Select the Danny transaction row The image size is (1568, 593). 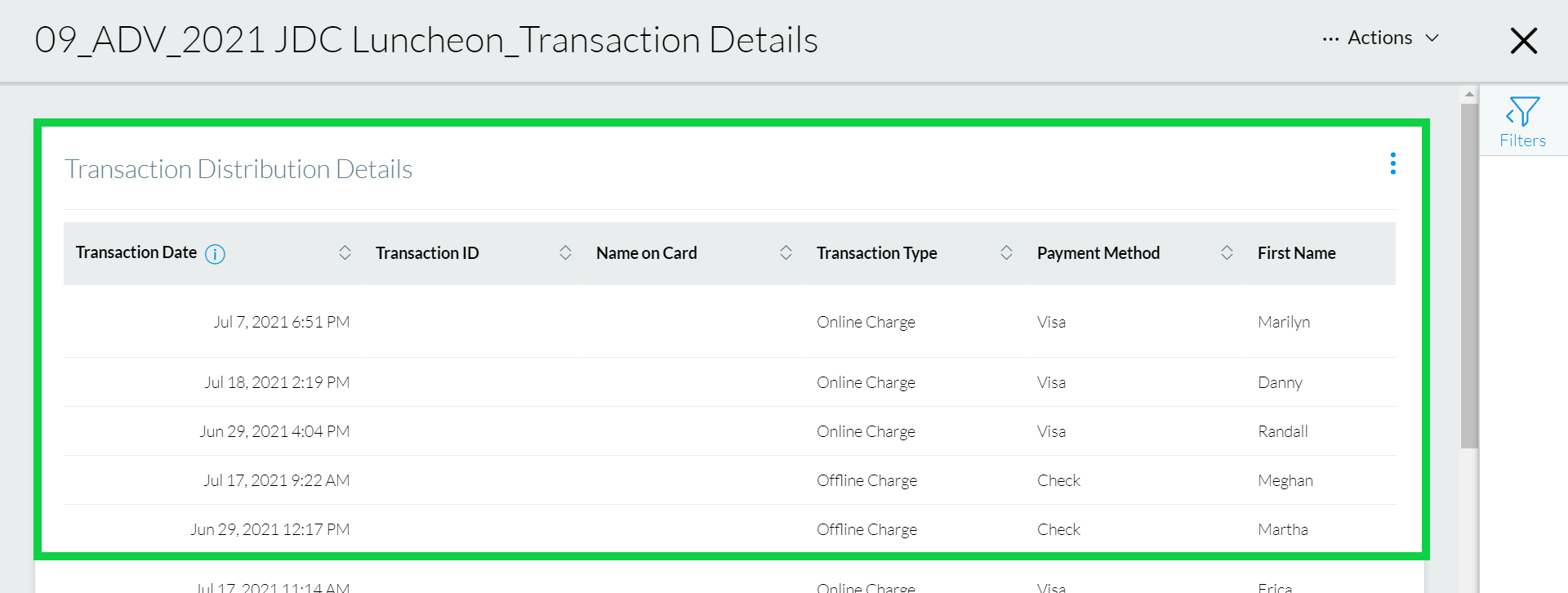click(x=729, y=382)
